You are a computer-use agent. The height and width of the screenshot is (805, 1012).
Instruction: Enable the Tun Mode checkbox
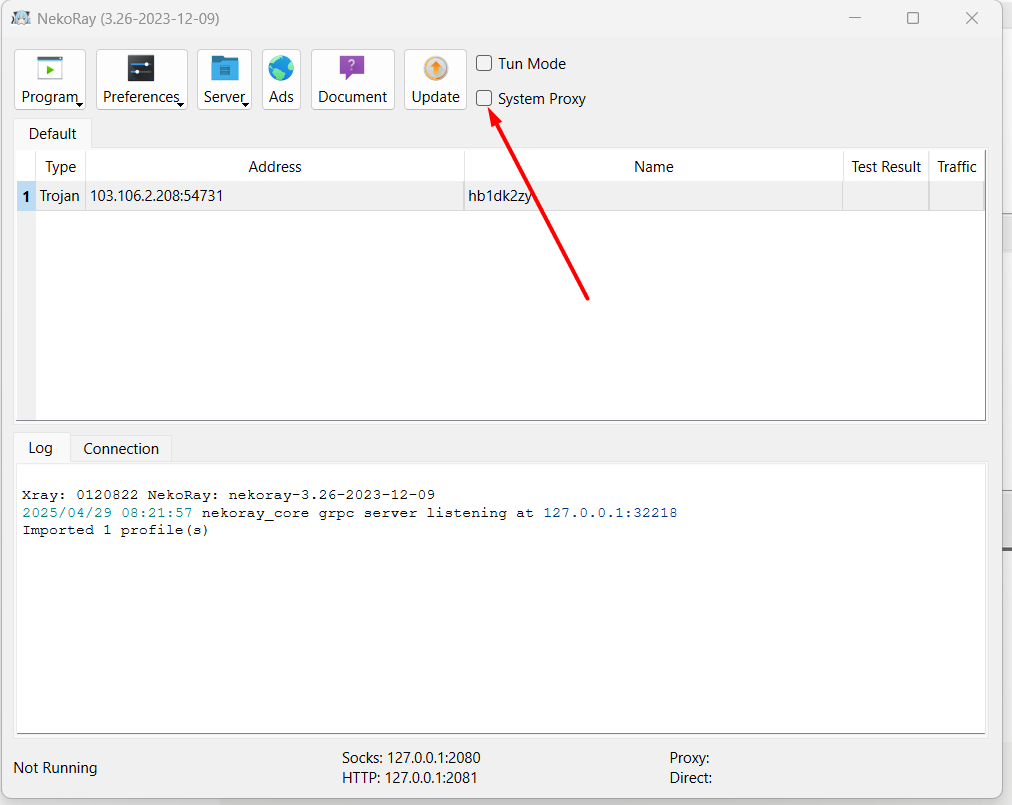click(484, 63)
